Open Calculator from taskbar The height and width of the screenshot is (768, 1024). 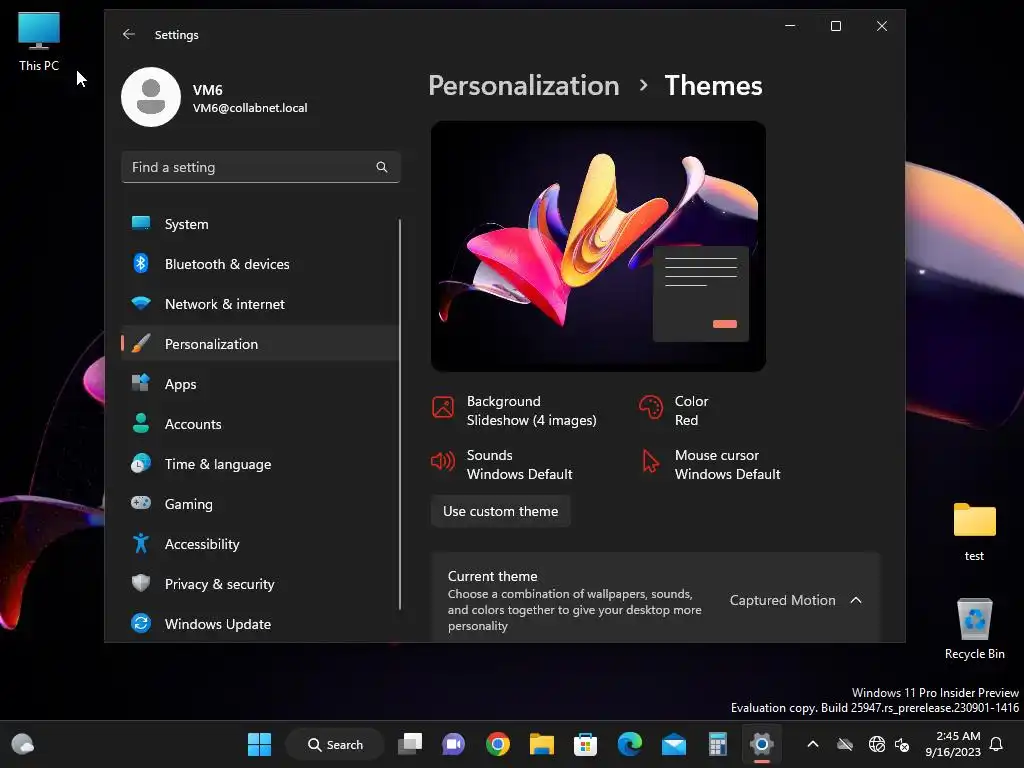point(718,744)
